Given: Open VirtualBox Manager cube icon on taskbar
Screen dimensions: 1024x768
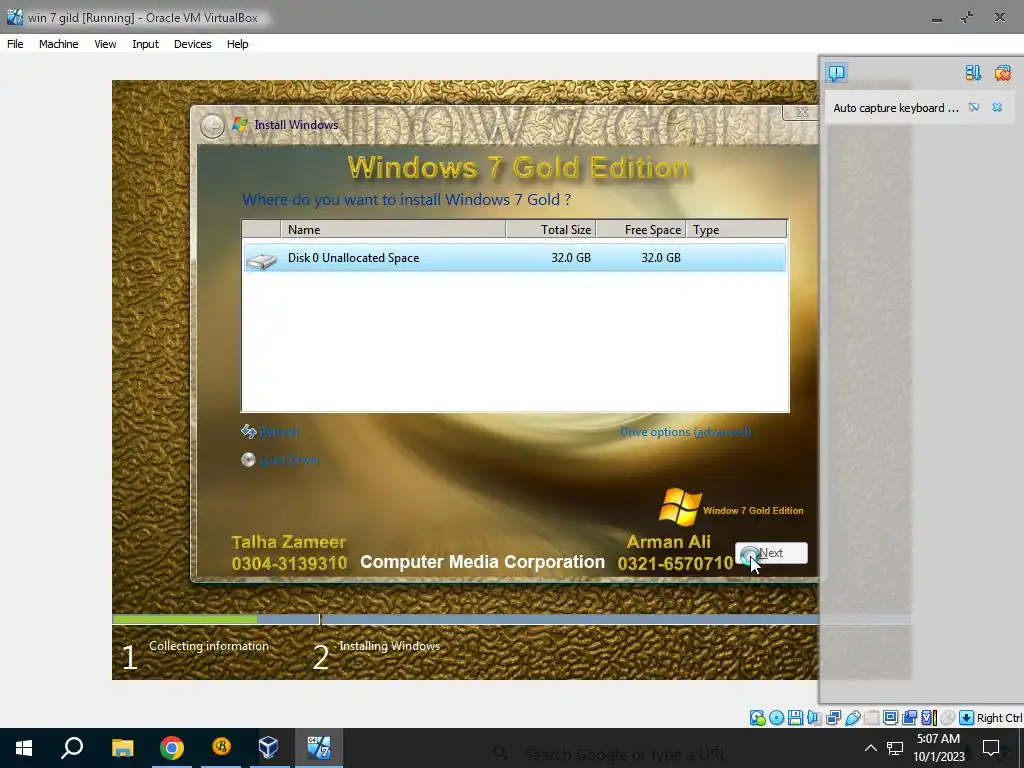Looking at the screenshot, I should pos(268,747).
